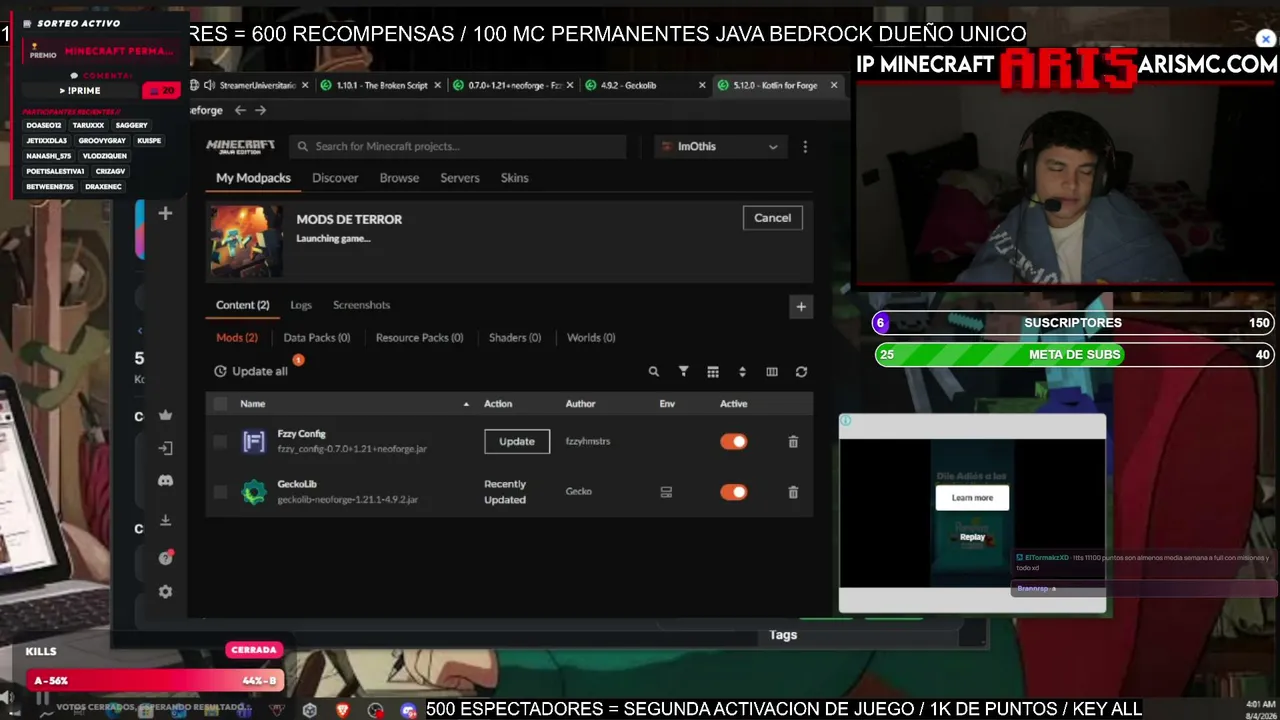Click the Fzzy Config mod icon

(x=254, y=441)
